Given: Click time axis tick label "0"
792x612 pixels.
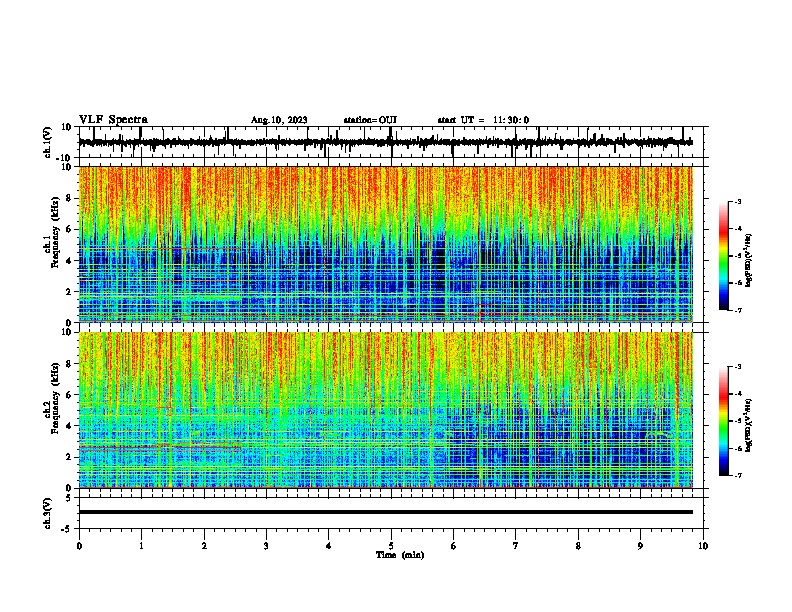Looking at the screenshot, I should click(79, 546).
